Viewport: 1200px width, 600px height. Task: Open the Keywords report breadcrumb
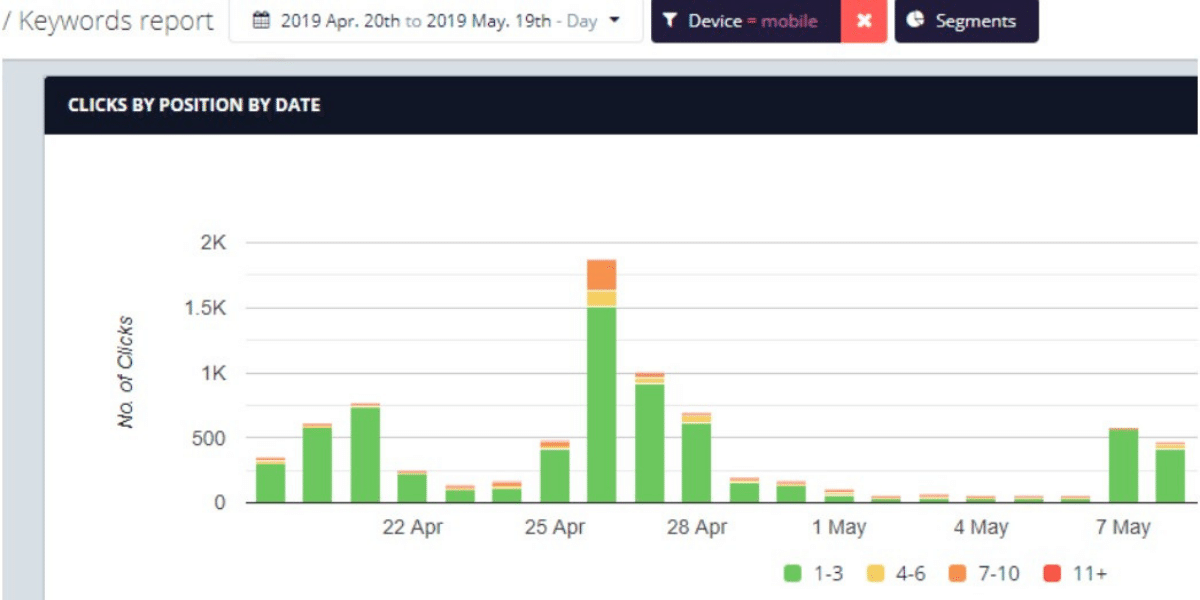[115, 21]
